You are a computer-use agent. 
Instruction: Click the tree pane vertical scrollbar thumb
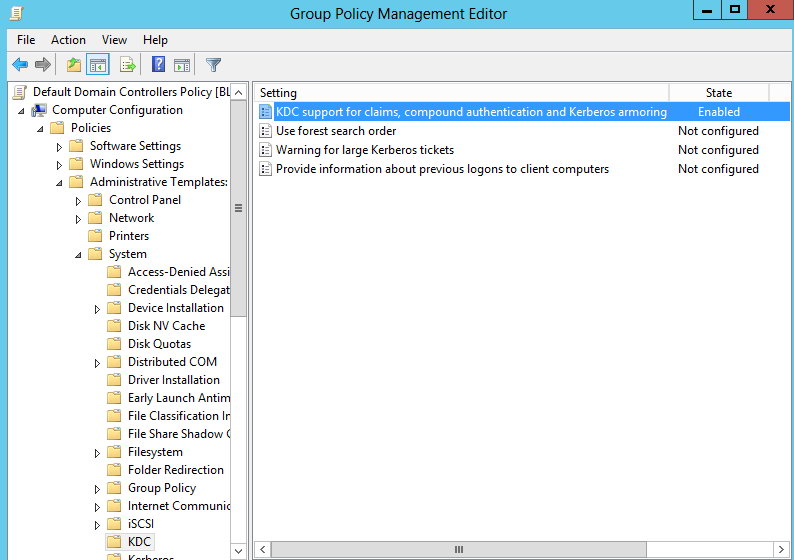point(239,209)
